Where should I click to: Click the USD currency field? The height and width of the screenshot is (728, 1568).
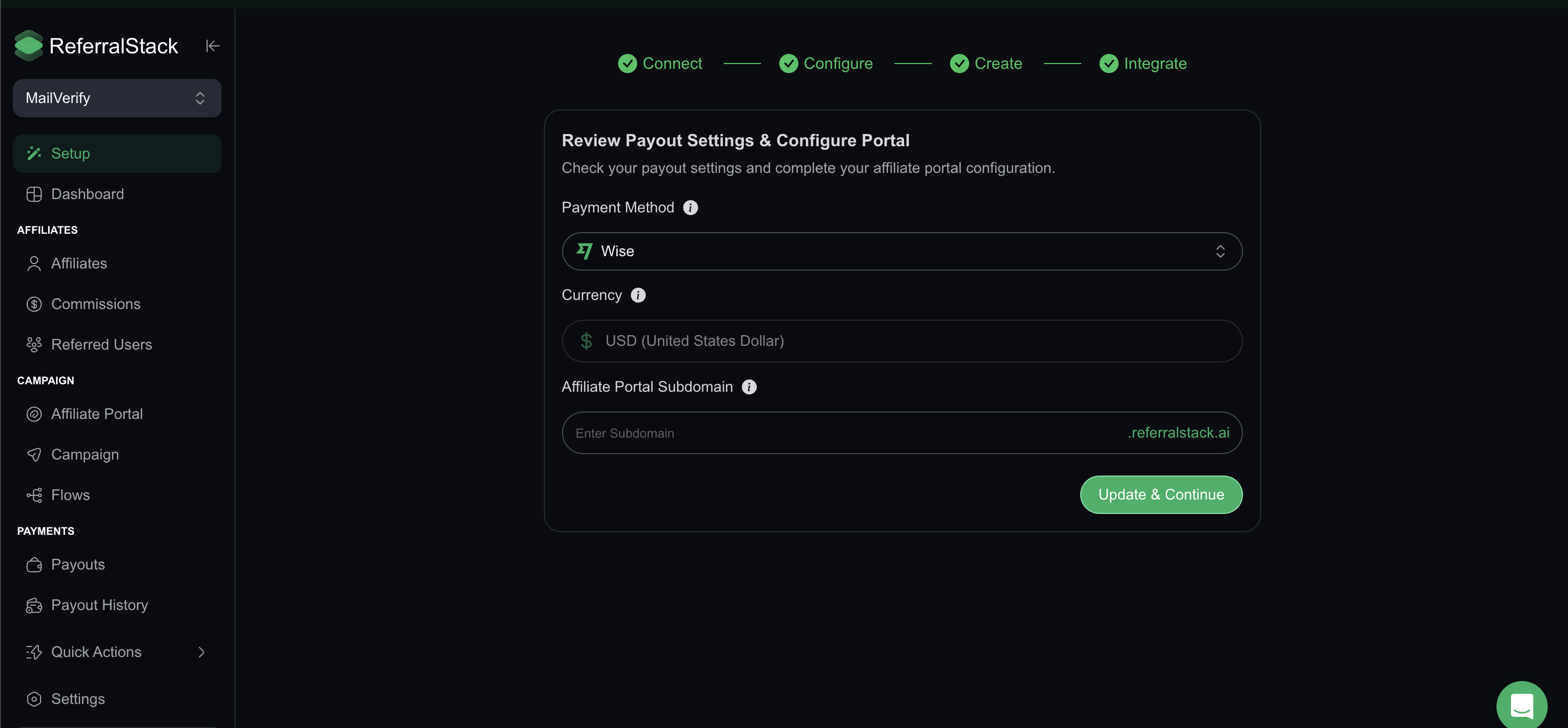(x=901, y=341)
